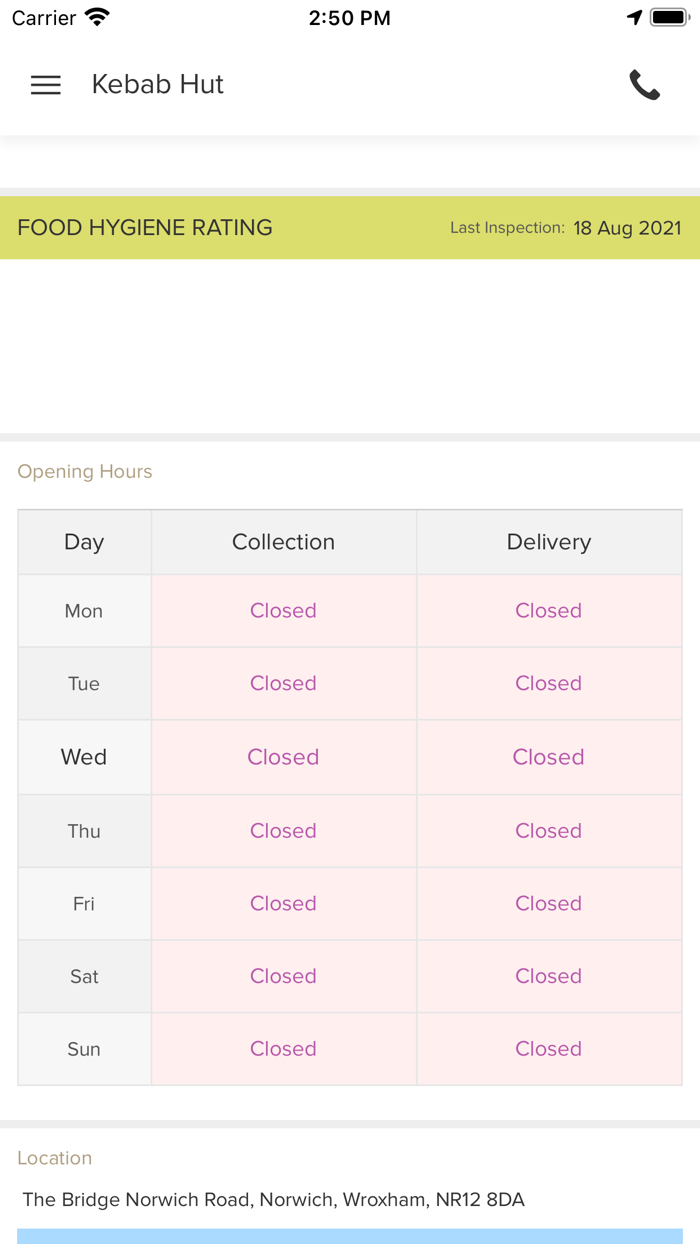Open the hamburger navigation menu
This screenshot has width=700, height=1244.
pyautogui.click(x=46, y=85)
